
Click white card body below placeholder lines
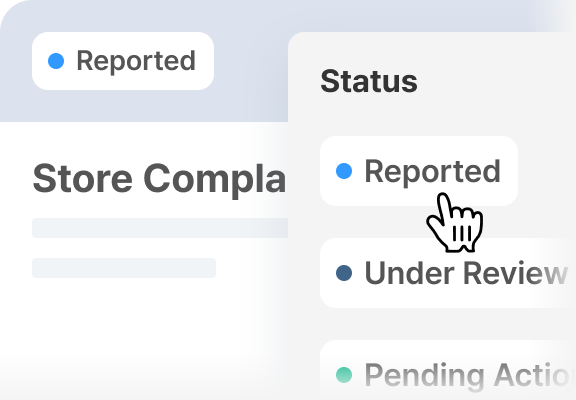147,323
